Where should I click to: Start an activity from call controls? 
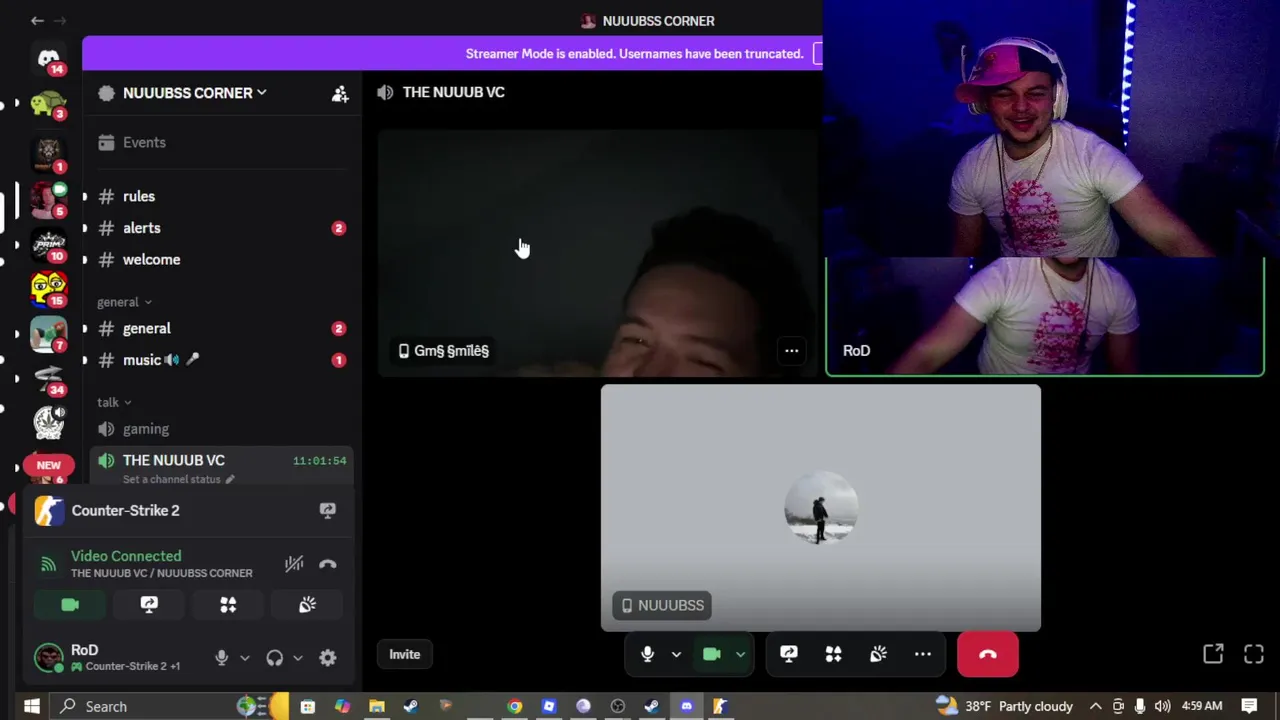click(x=833, y=654)
